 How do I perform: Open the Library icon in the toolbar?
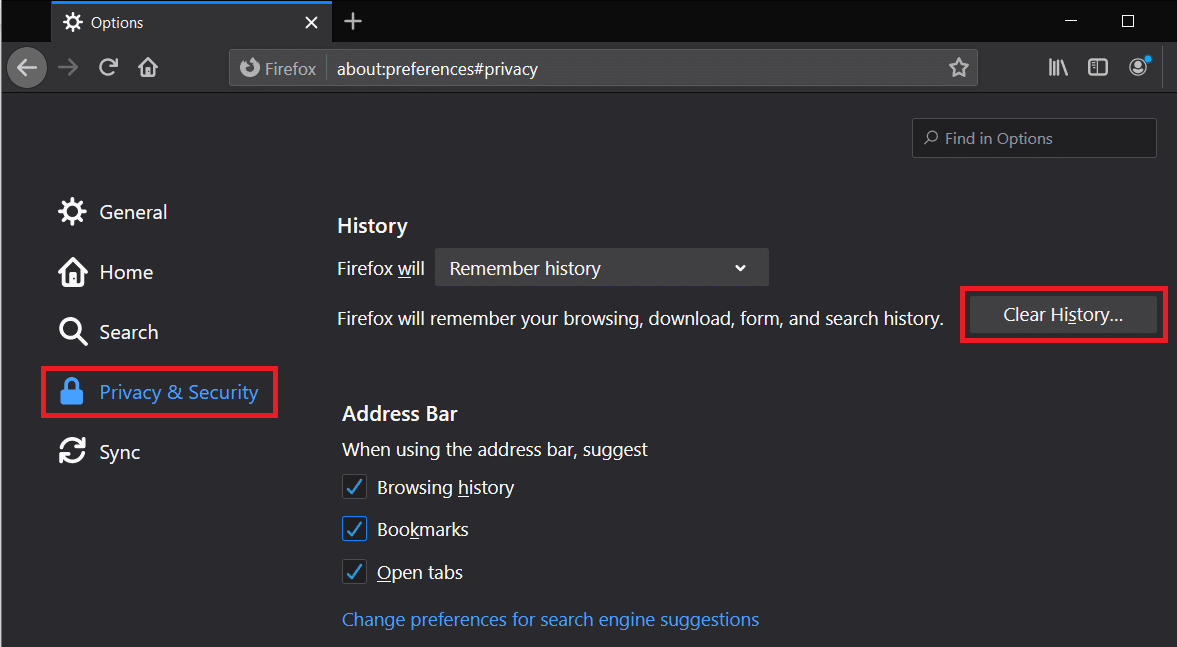coord(1058,68)
